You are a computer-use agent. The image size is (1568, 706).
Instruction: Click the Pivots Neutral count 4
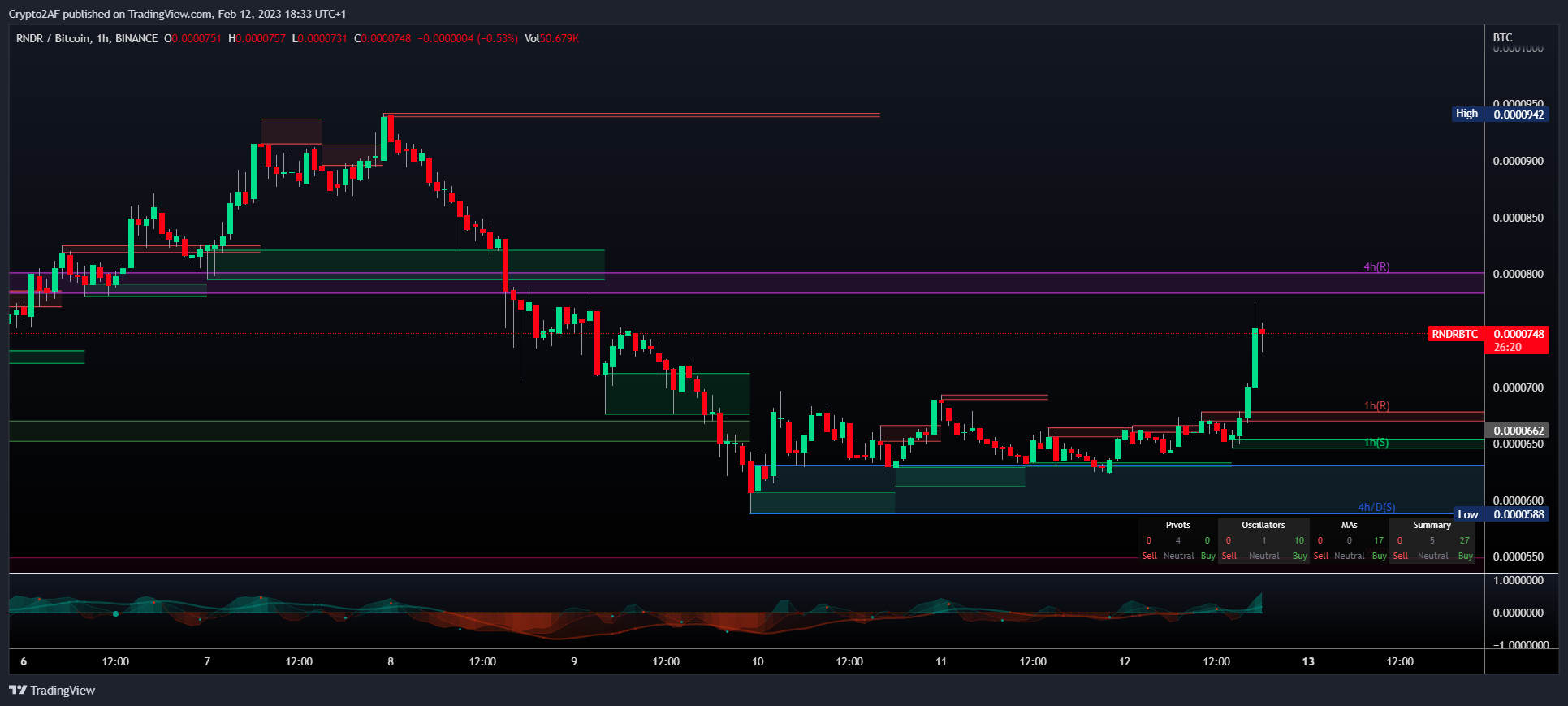pos(1177,540)
